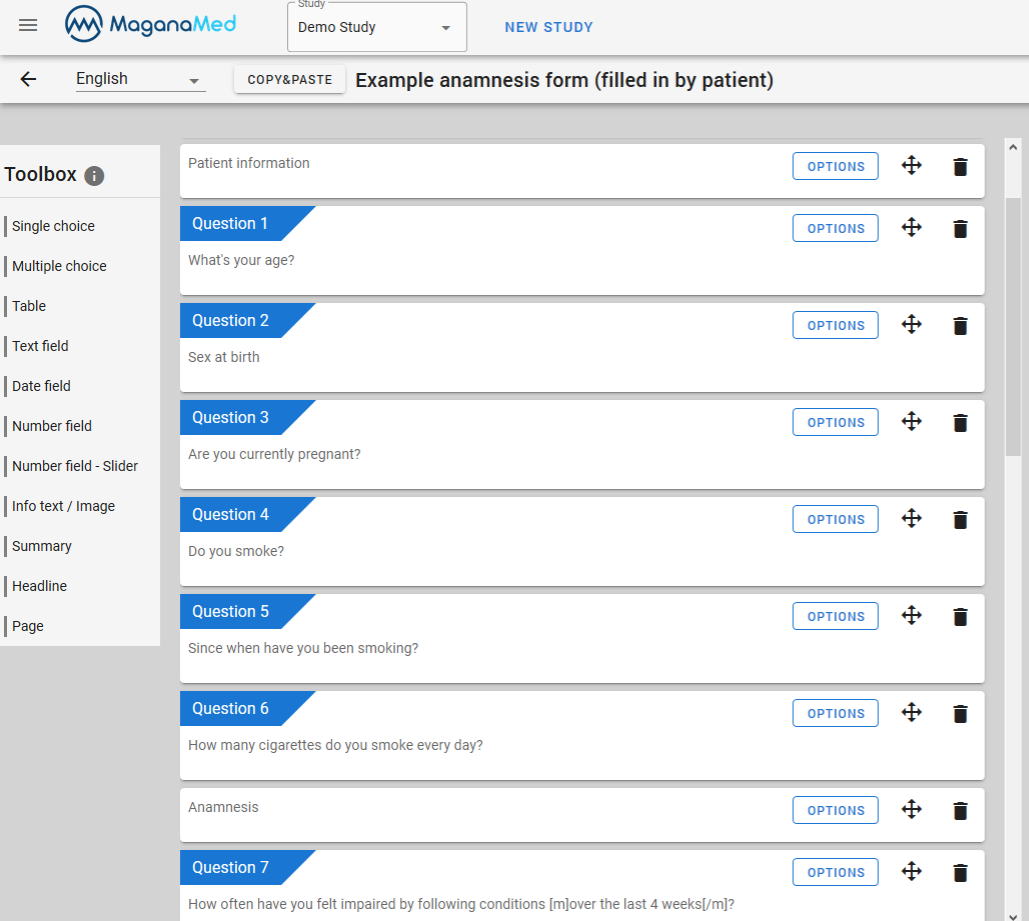This screenshot has width=1029, height=921.
Task: Select Single choice in the Toolbox
Action: [52, 226]
